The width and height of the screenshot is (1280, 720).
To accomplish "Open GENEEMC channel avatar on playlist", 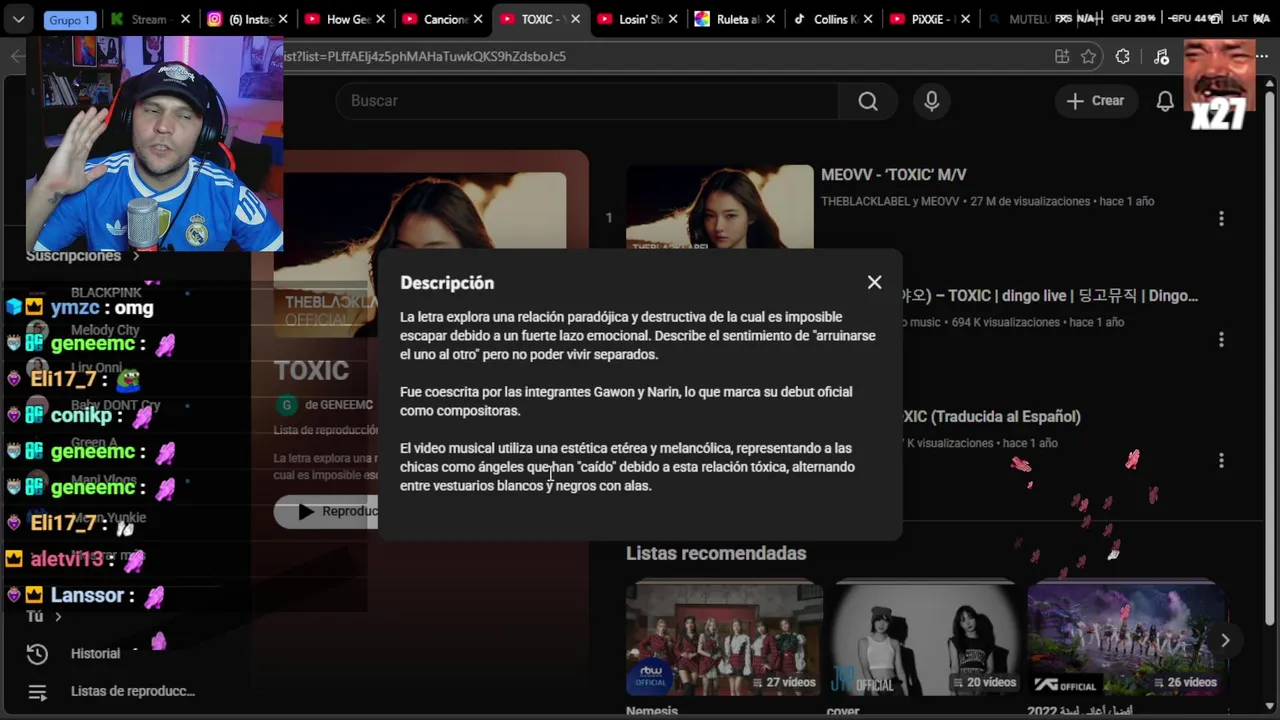I will 287,405.
